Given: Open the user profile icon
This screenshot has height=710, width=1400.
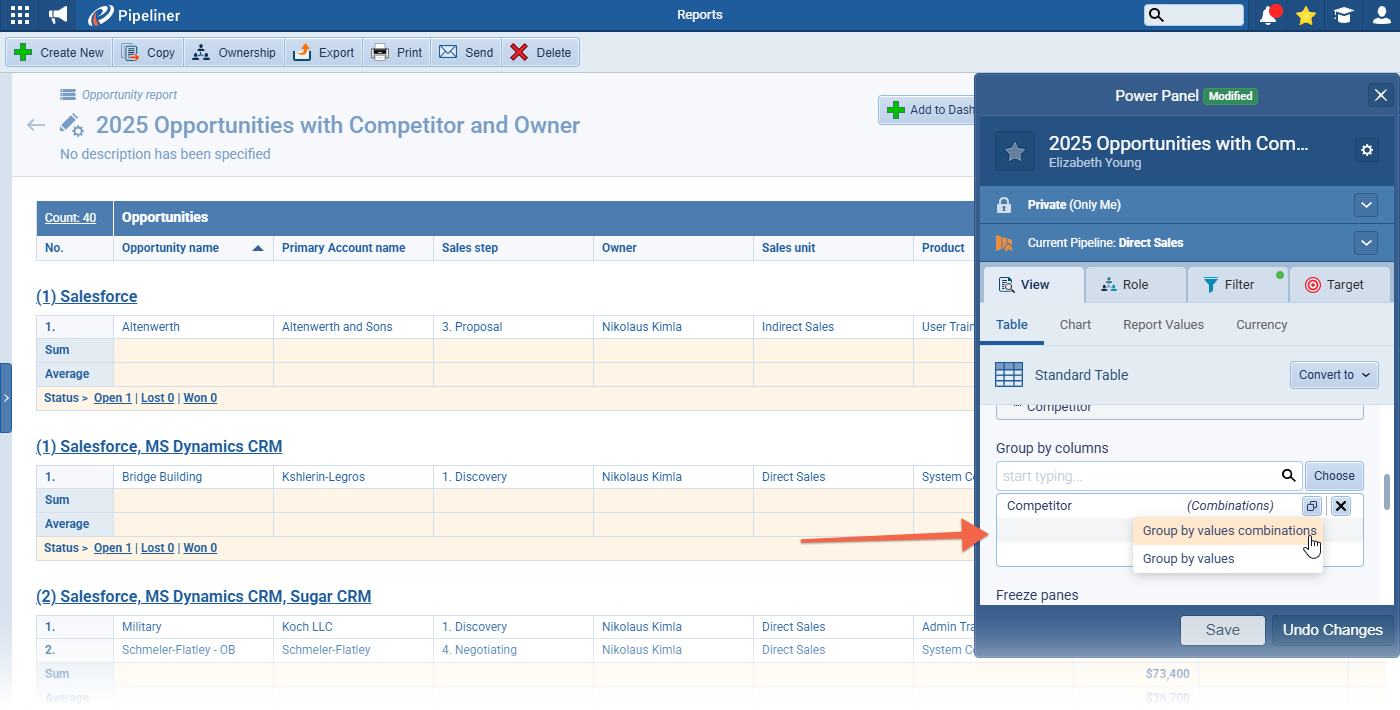Looking at the screenshot, I should tap(1381, 15).
